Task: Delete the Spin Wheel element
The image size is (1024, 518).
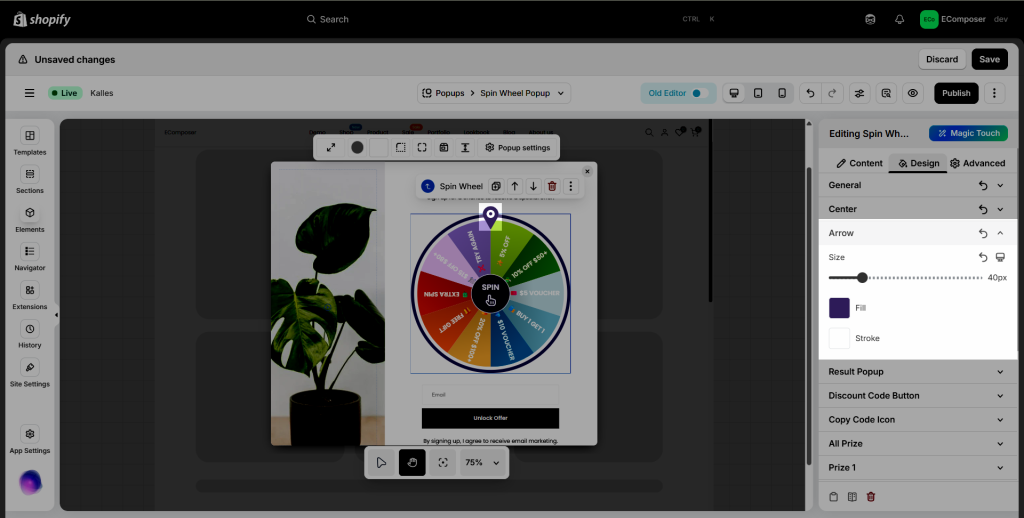Action: pos(552,186)
